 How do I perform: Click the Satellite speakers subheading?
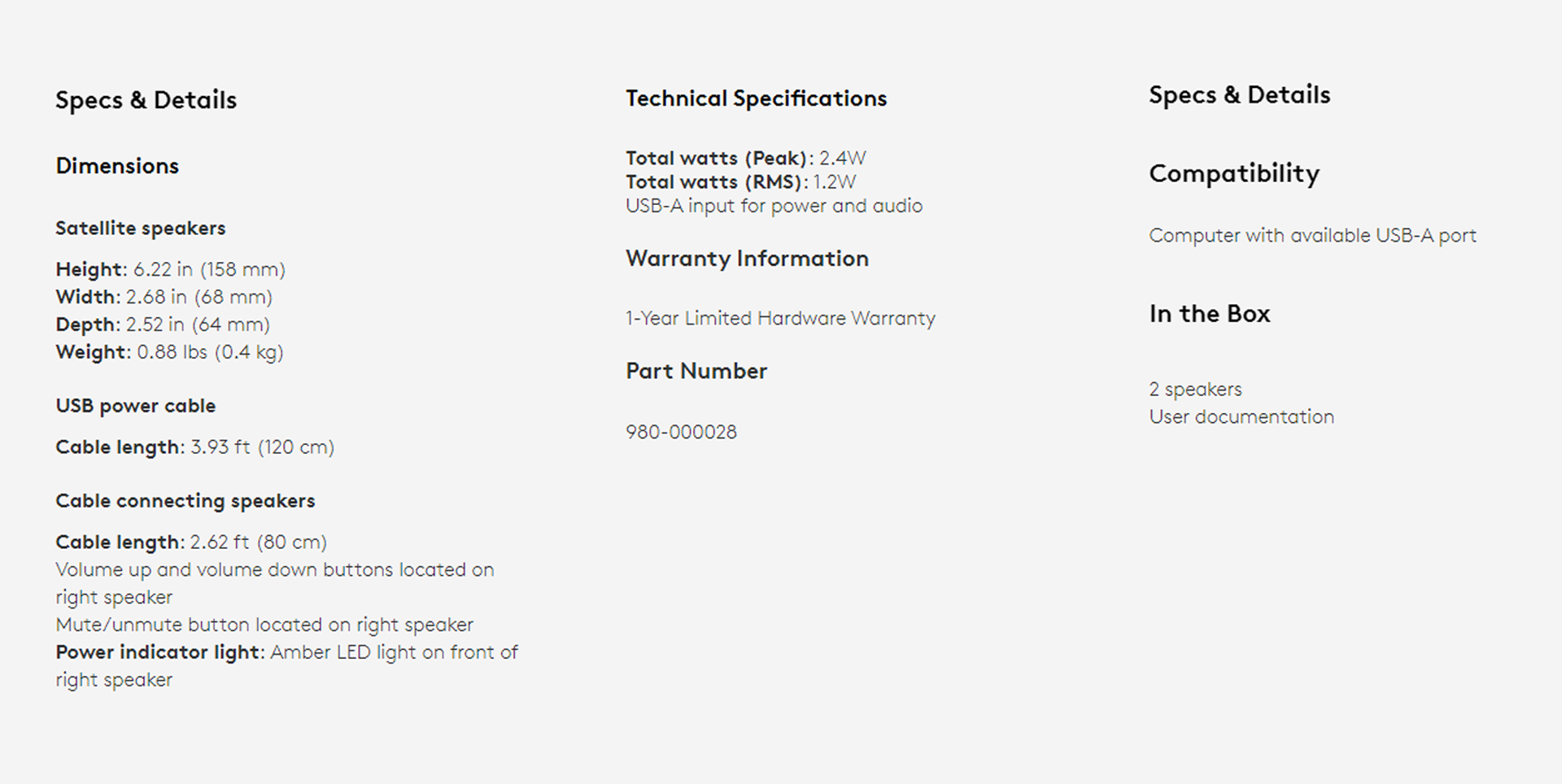point(140,229)
